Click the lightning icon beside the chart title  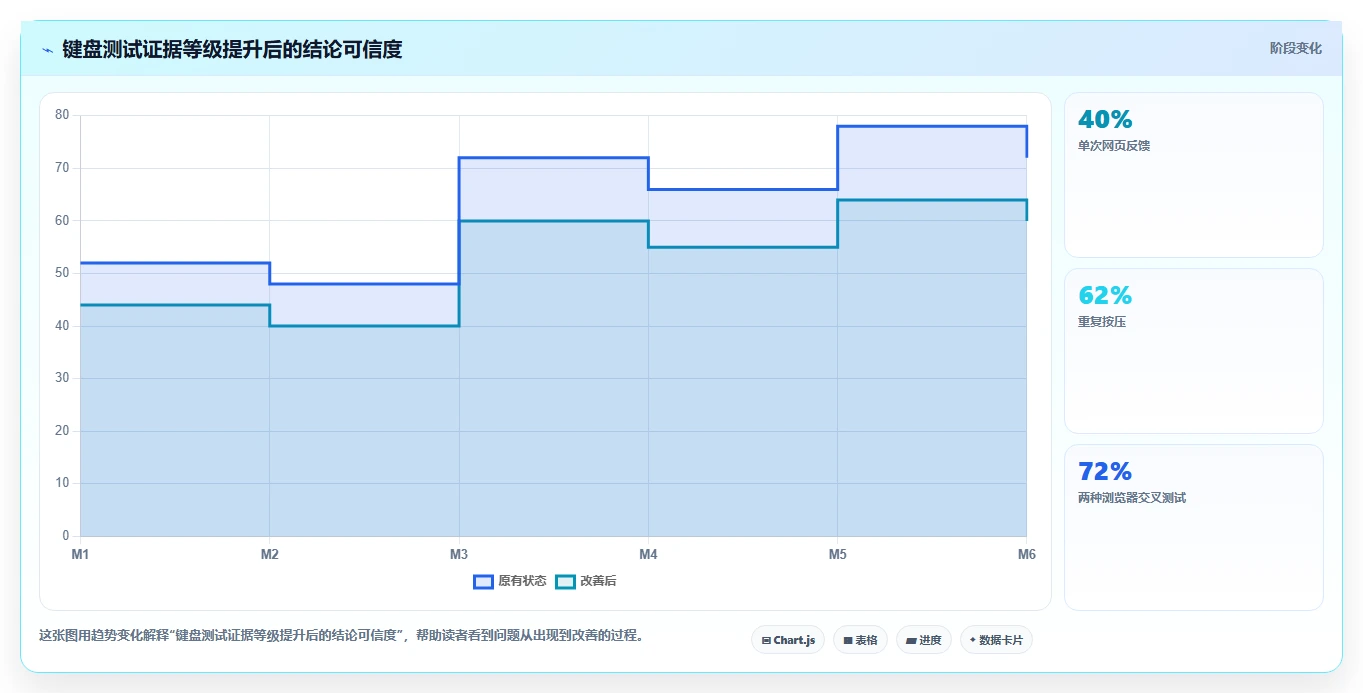click(47, 50)
